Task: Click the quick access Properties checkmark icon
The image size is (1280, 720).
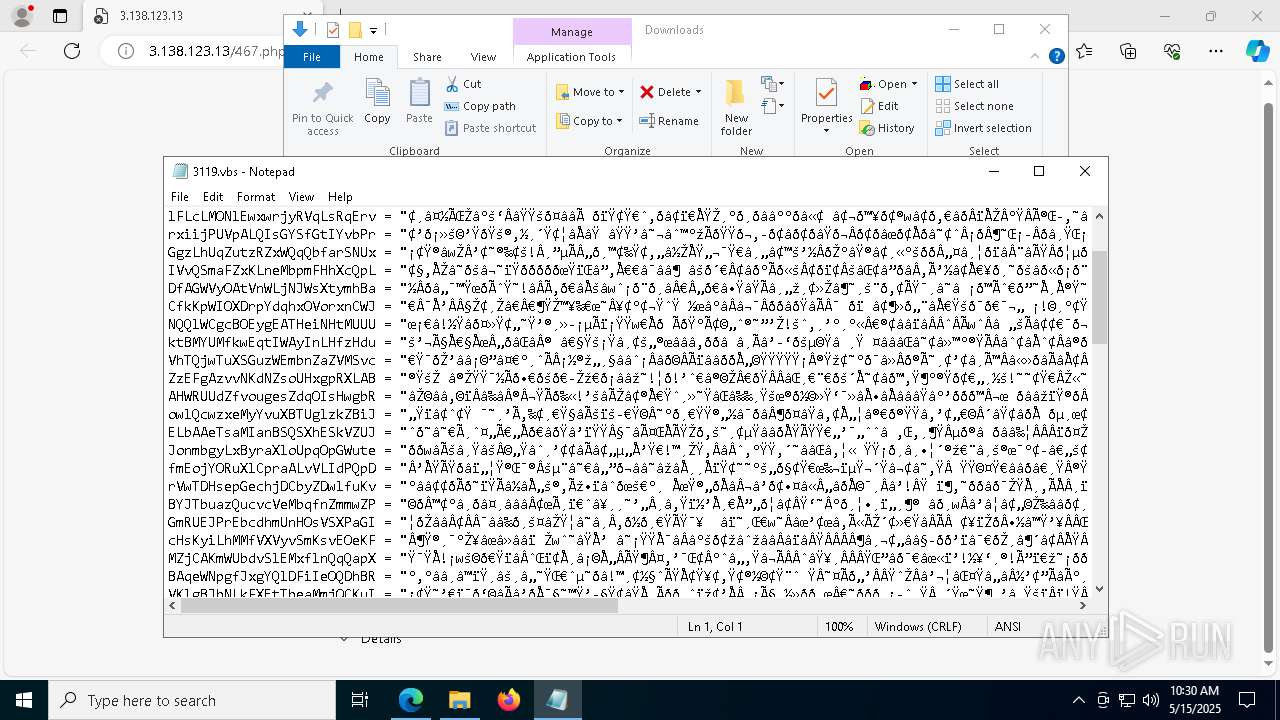Action: pos(333,30)
